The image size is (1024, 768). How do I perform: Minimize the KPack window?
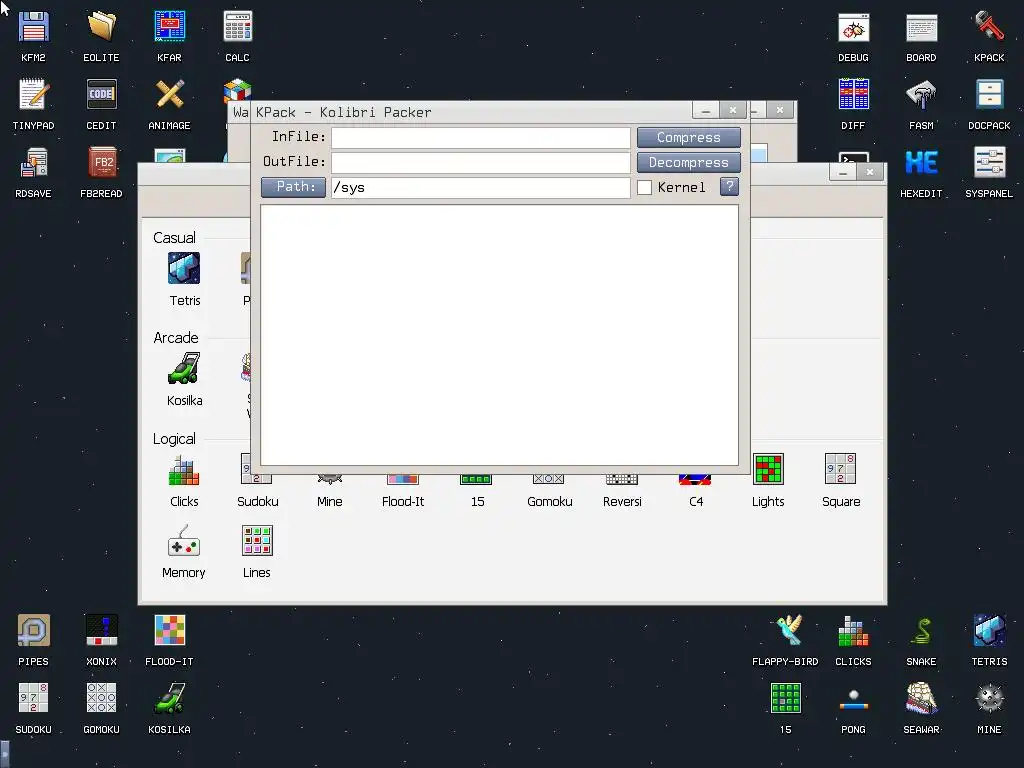pyautogui.click(x=705, y=110)
